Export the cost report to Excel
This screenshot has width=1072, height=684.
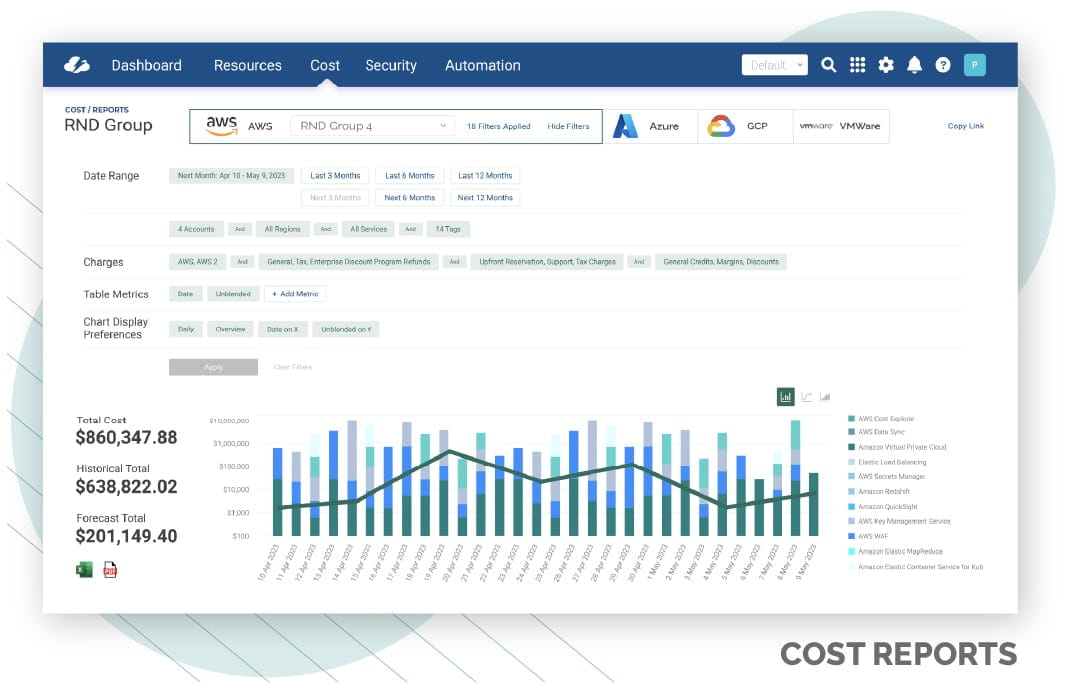pyautogui.click(x=84, y=568)
